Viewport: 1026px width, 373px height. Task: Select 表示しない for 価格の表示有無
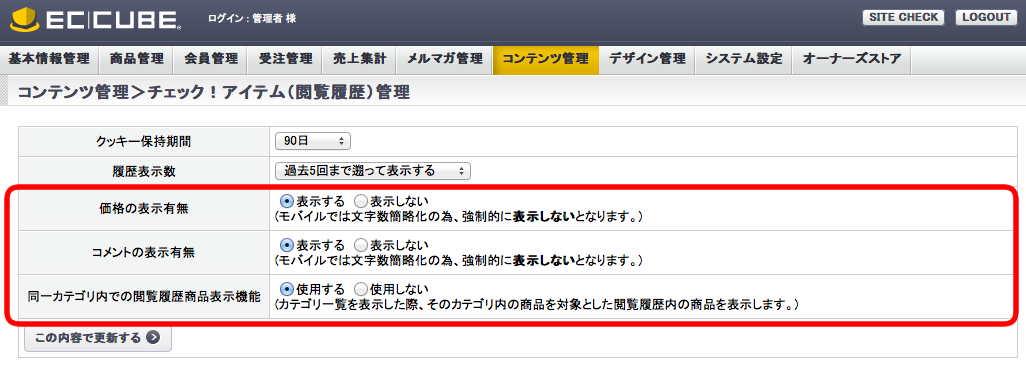click(360, 201)
